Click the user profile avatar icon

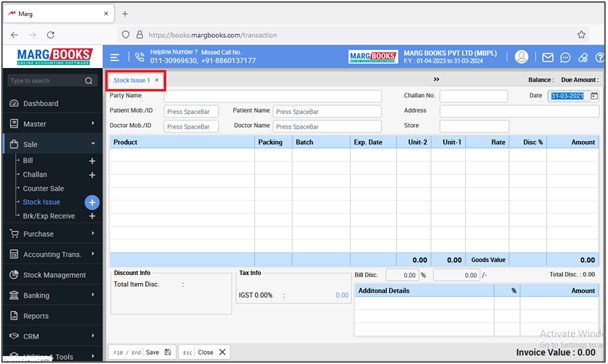click(x=521, y=57)
